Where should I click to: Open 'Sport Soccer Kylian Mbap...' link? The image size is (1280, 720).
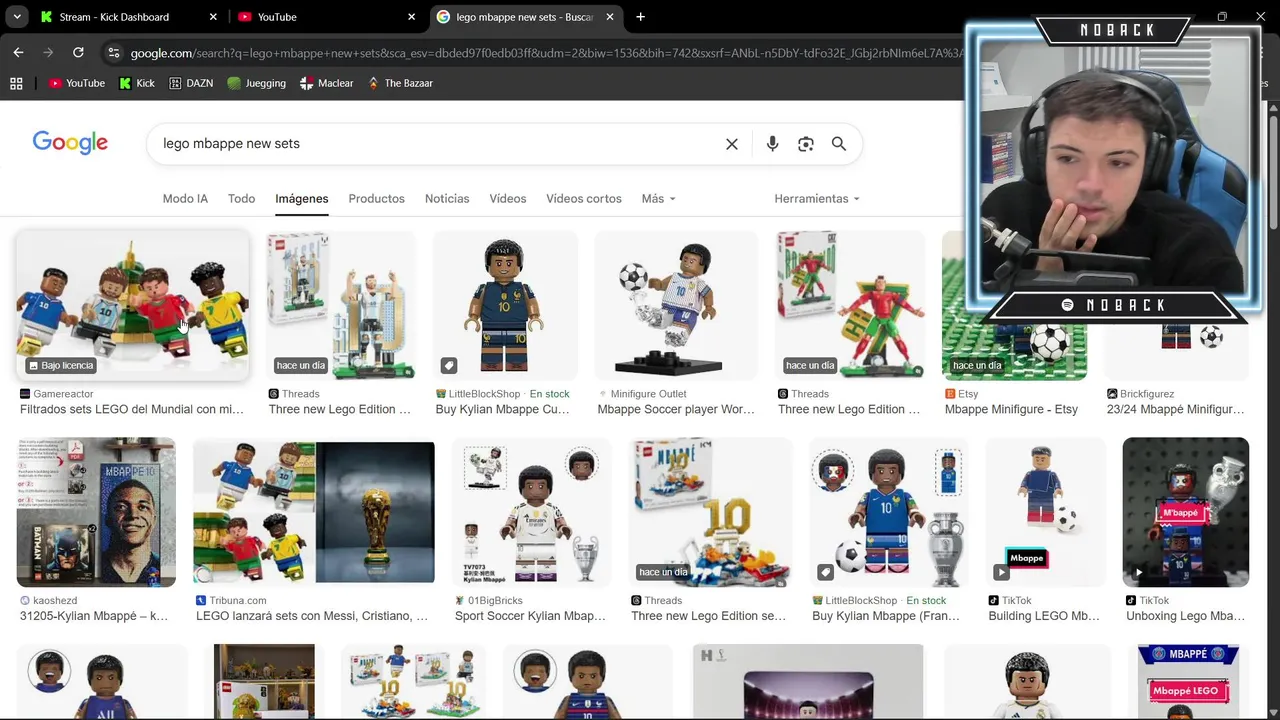(x=530, y=616)
